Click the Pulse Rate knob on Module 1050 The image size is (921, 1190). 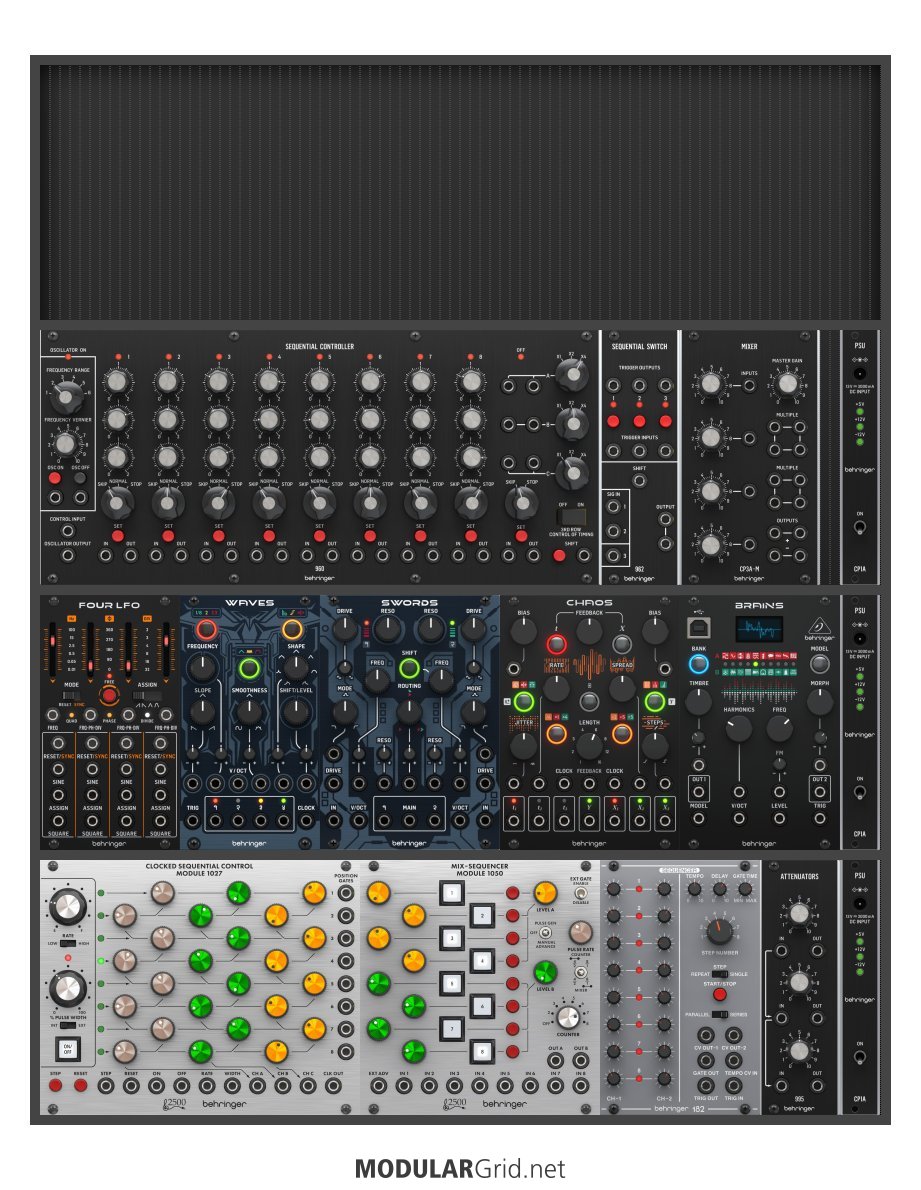coord(580,932)
